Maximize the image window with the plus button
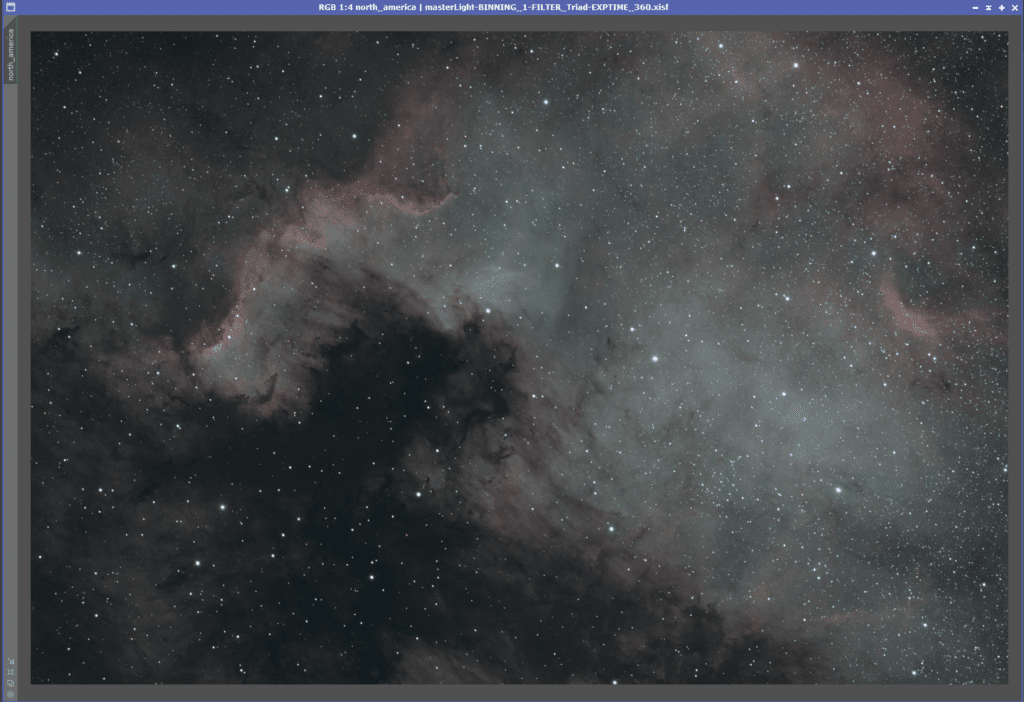The image size is (1024, 702). point(1002,7)
